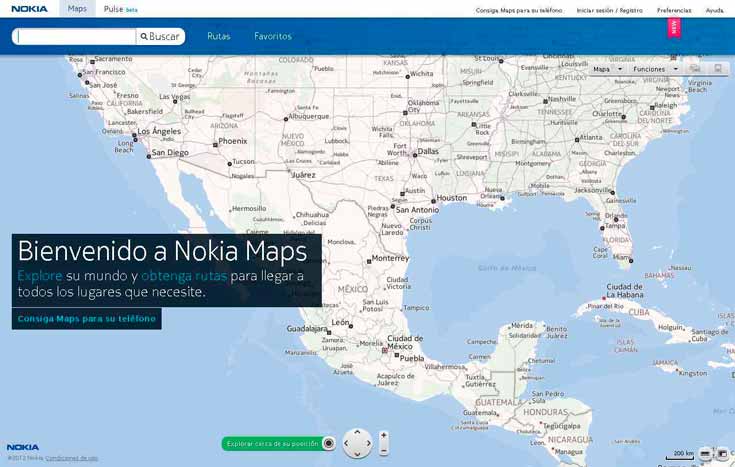735x467 pixels.
Task: Open the 'Consiga Maps para su teléfono' top link
Action: click(x=518, y=10)
